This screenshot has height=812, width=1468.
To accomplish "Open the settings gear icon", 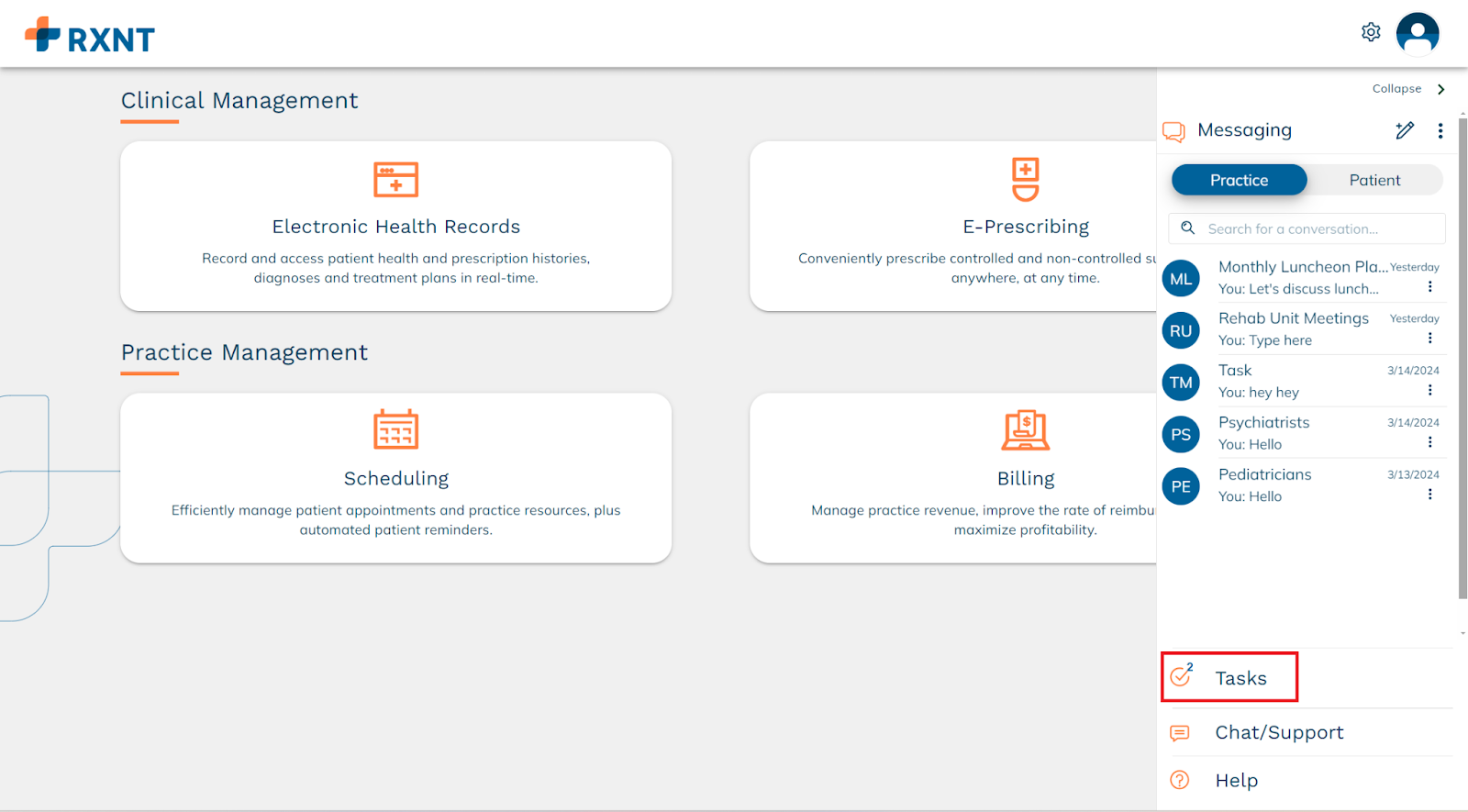I will (1371, 32).
